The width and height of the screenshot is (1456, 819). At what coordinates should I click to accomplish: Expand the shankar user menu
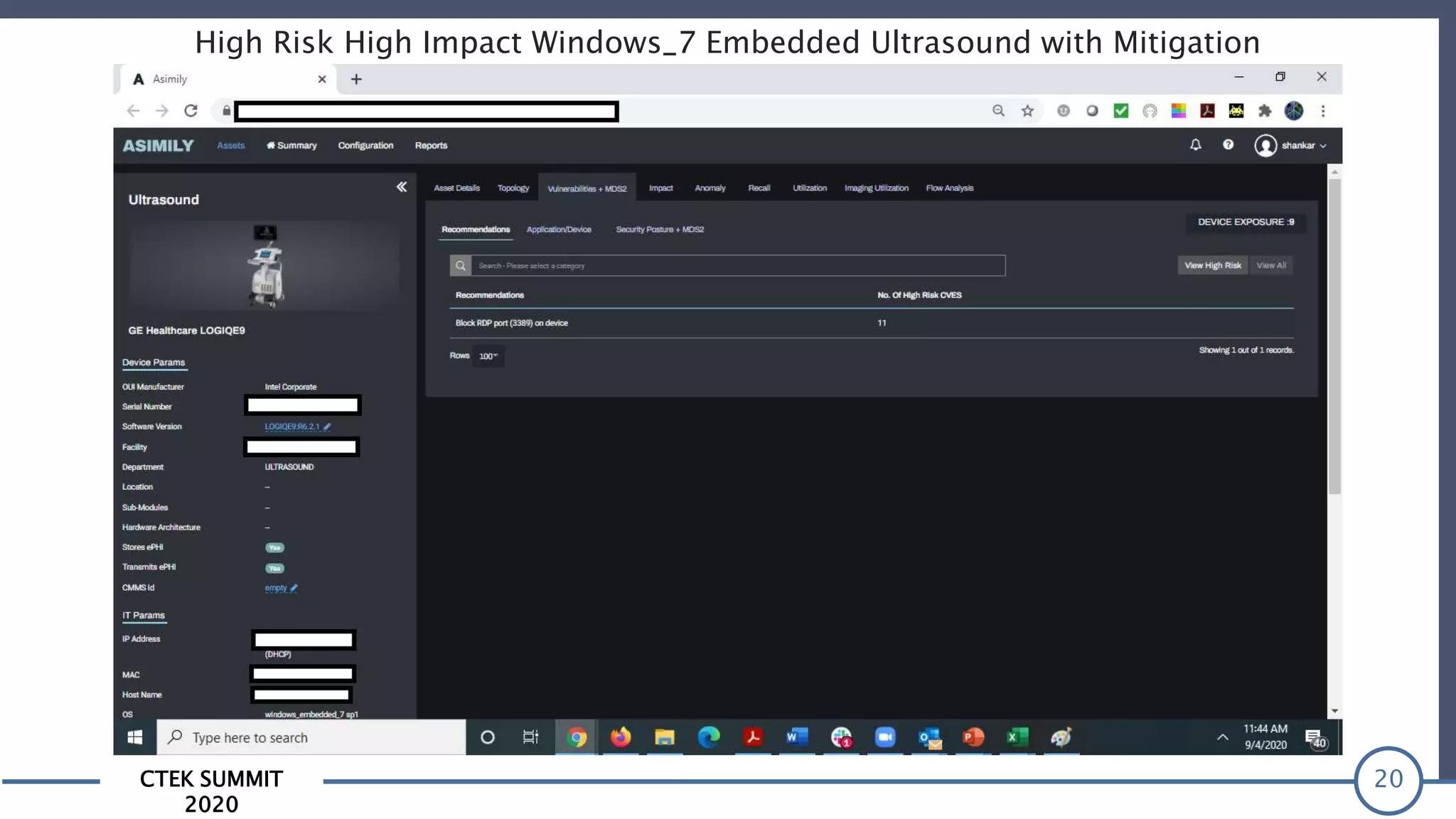(x=1304, y=146)
